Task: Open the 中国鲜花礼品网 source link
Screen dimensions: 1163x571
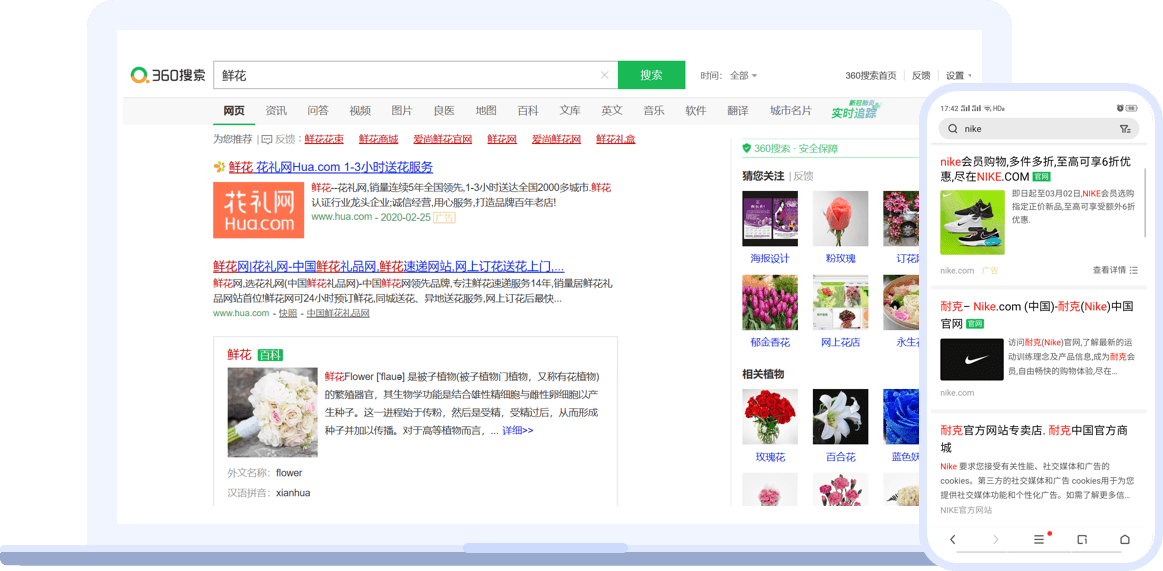Action: click(x=338, y=314)
